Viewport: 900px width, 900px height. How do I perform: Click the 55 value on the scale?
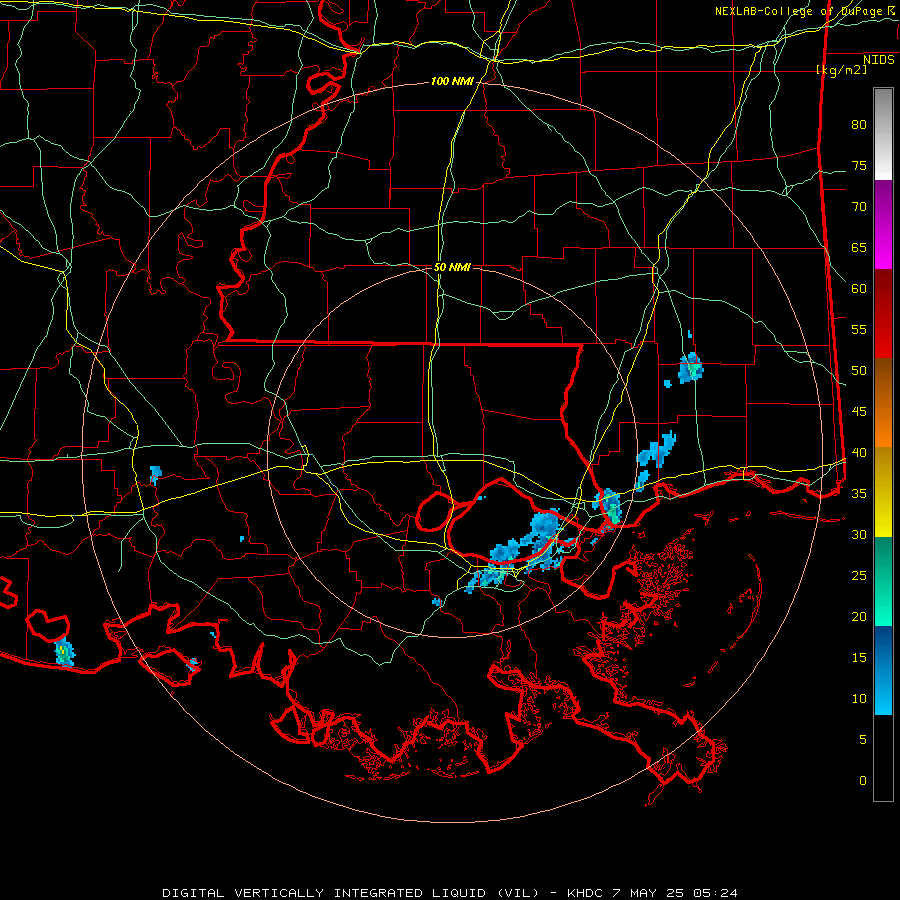859,329
